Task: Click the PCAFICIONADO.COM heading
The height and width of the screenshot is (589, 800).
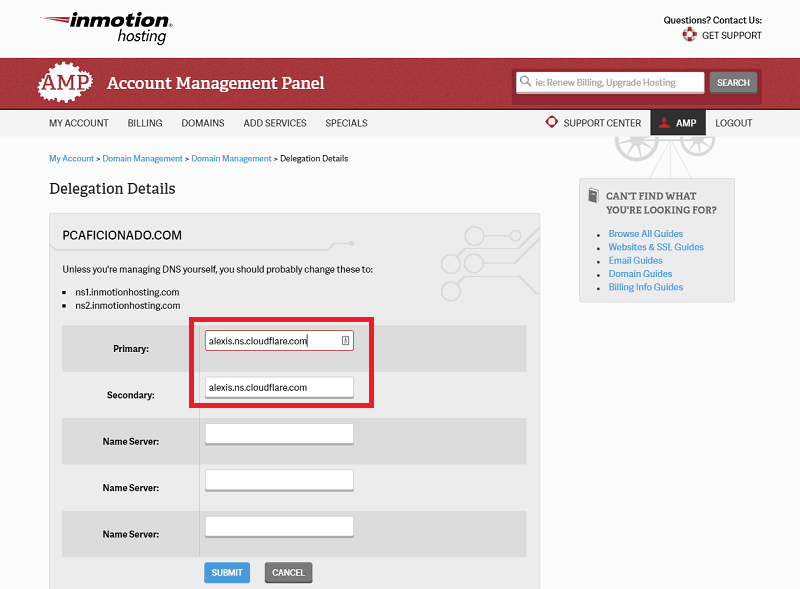Action: coord(122,235)
